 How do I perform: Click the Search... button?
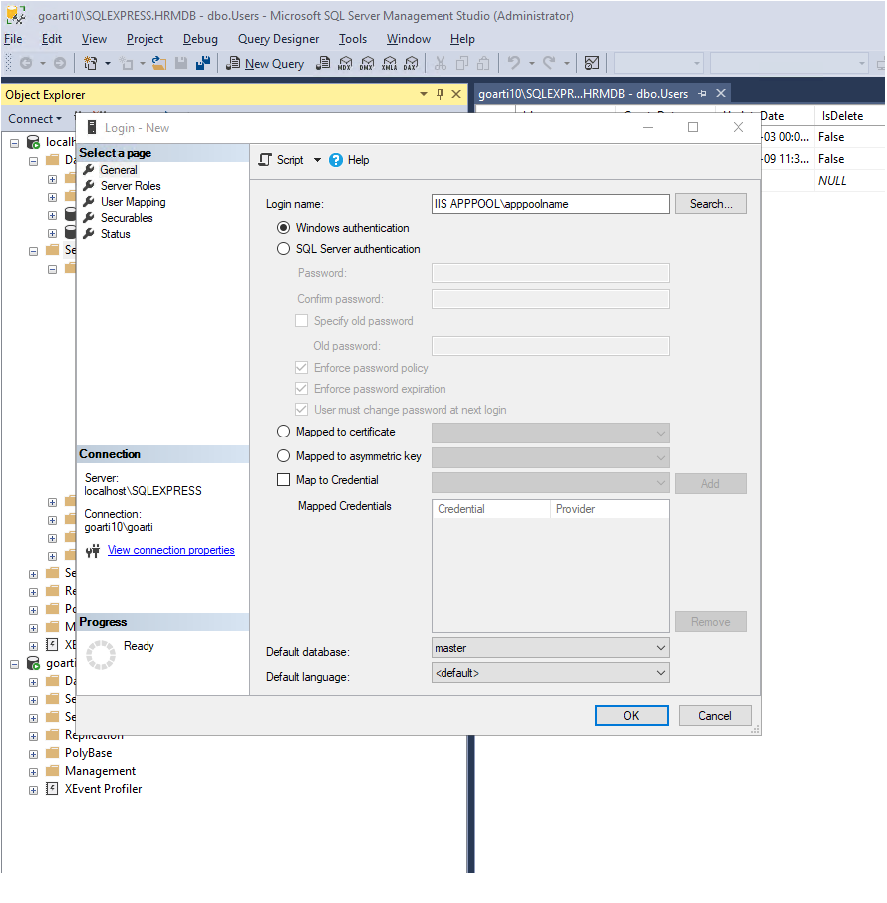[711, 204]
